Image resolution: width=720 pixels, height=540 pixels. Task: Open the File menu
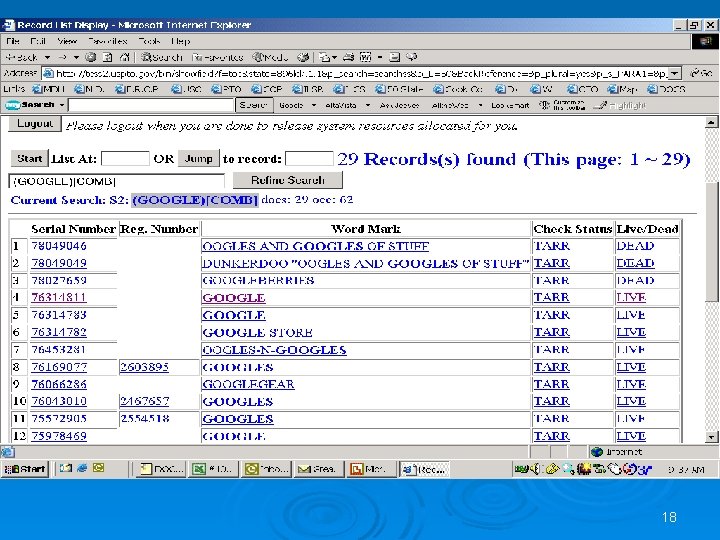click(13, 41)
